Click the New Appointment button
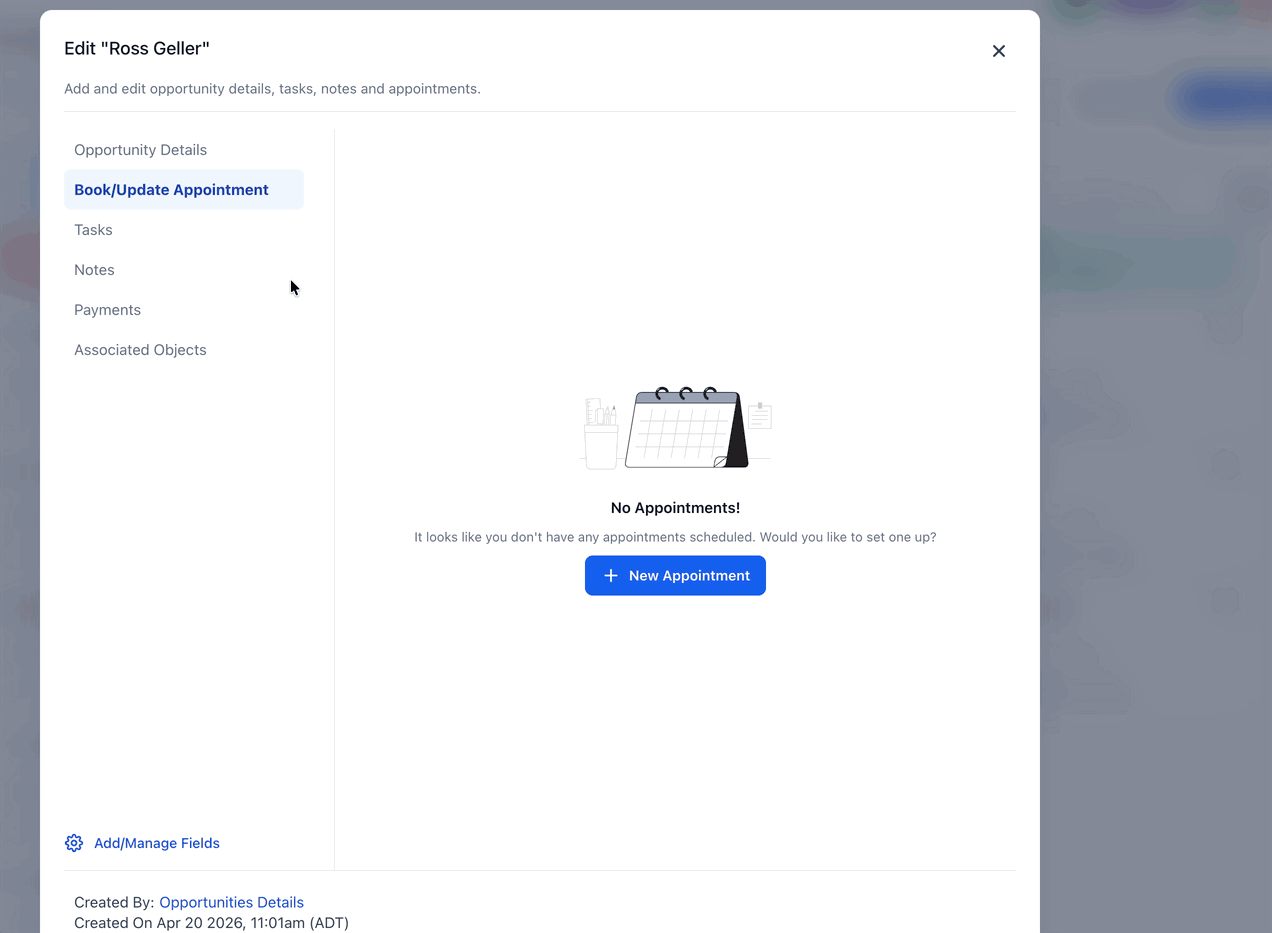 [675, 576]
